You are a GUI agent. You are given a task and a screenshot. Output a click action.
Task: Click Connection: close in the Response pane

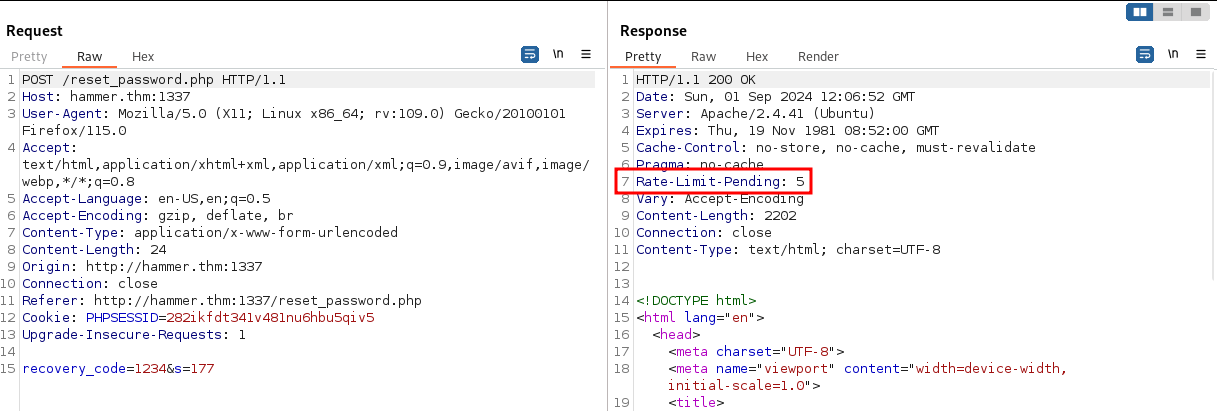(704, 233)
